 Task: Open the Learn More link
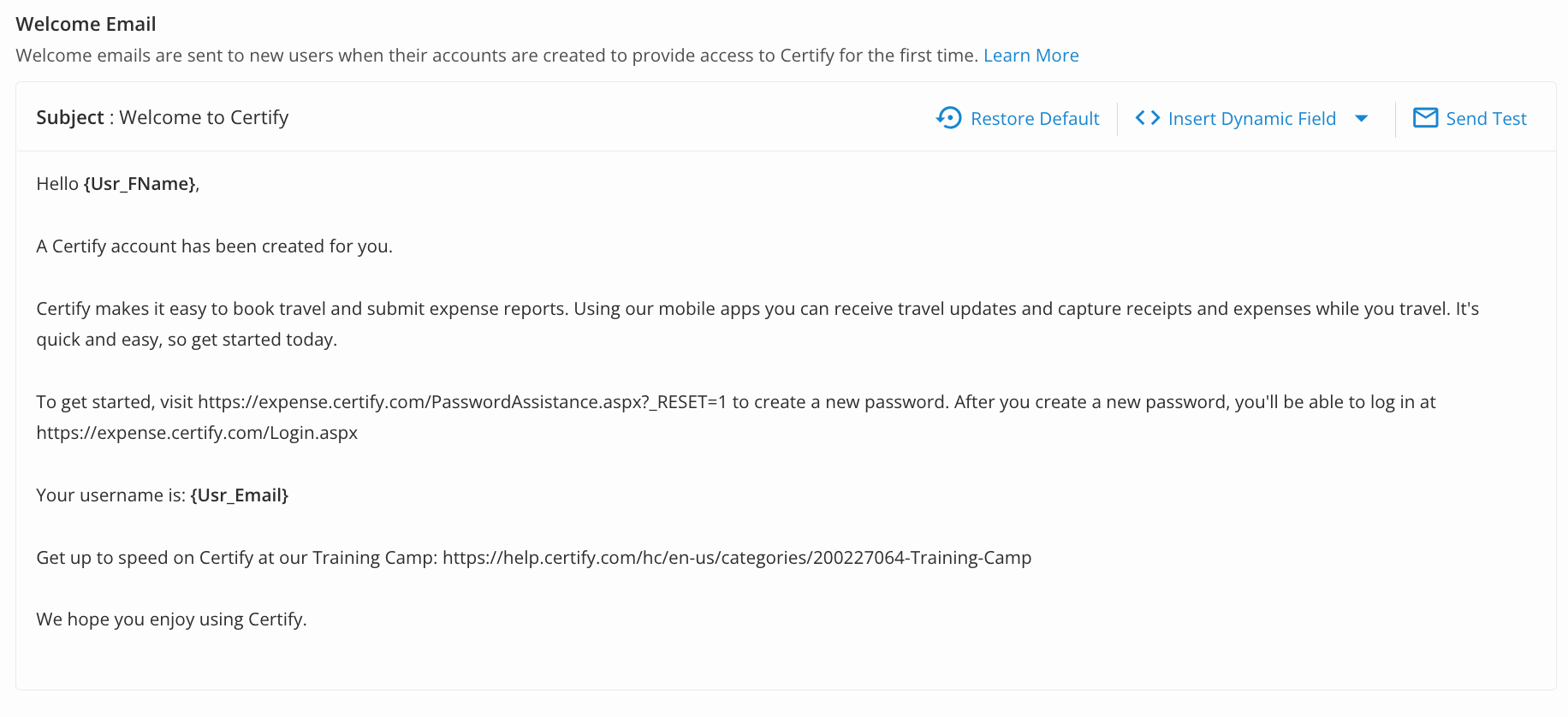pos(1030,56)
